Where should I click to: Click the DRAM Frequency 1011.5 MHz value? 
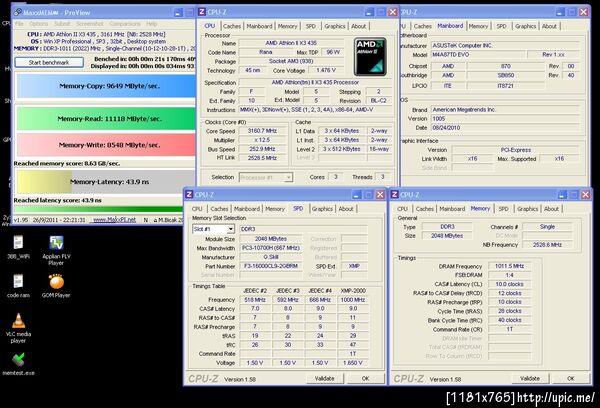tap(509, 266)
